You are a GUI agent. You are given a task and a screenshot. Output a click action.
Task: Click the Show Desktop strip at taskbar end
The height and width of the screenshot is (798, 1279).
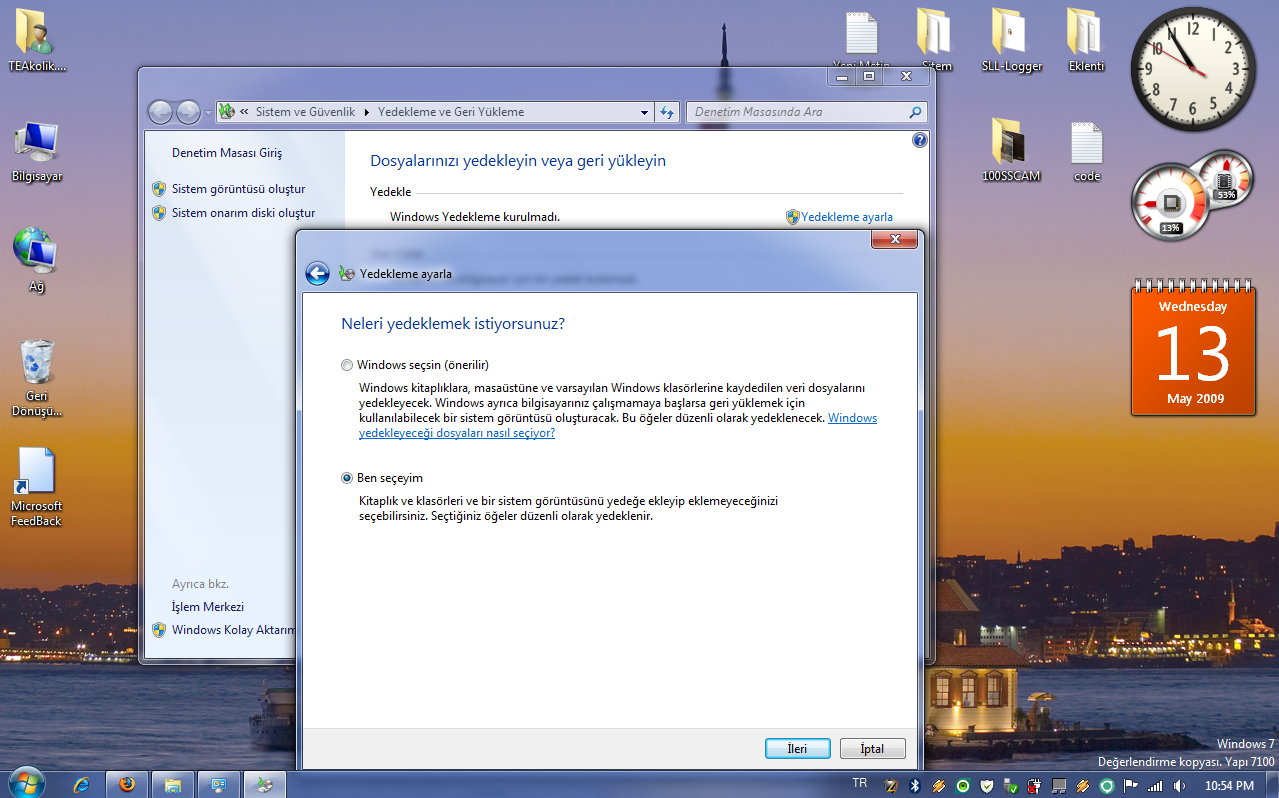pos(1272,785)
